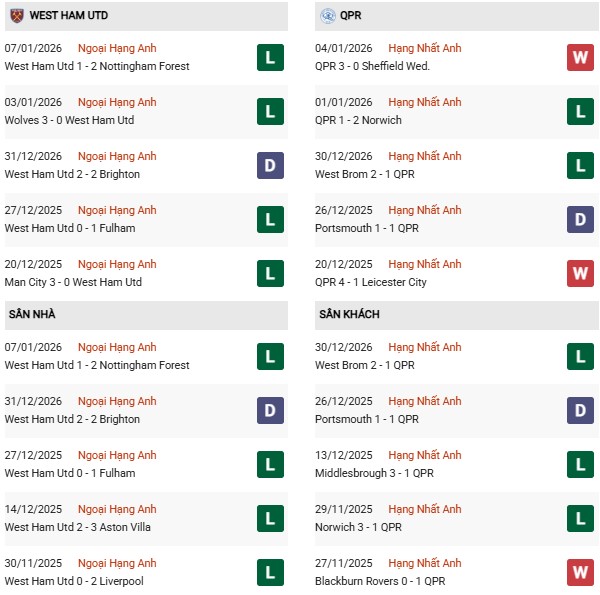This screenshot has width=600, height=595.
Task: Open Ngoại Hạng Anh link for 03/01/2026 match
Action: [119, 102]
